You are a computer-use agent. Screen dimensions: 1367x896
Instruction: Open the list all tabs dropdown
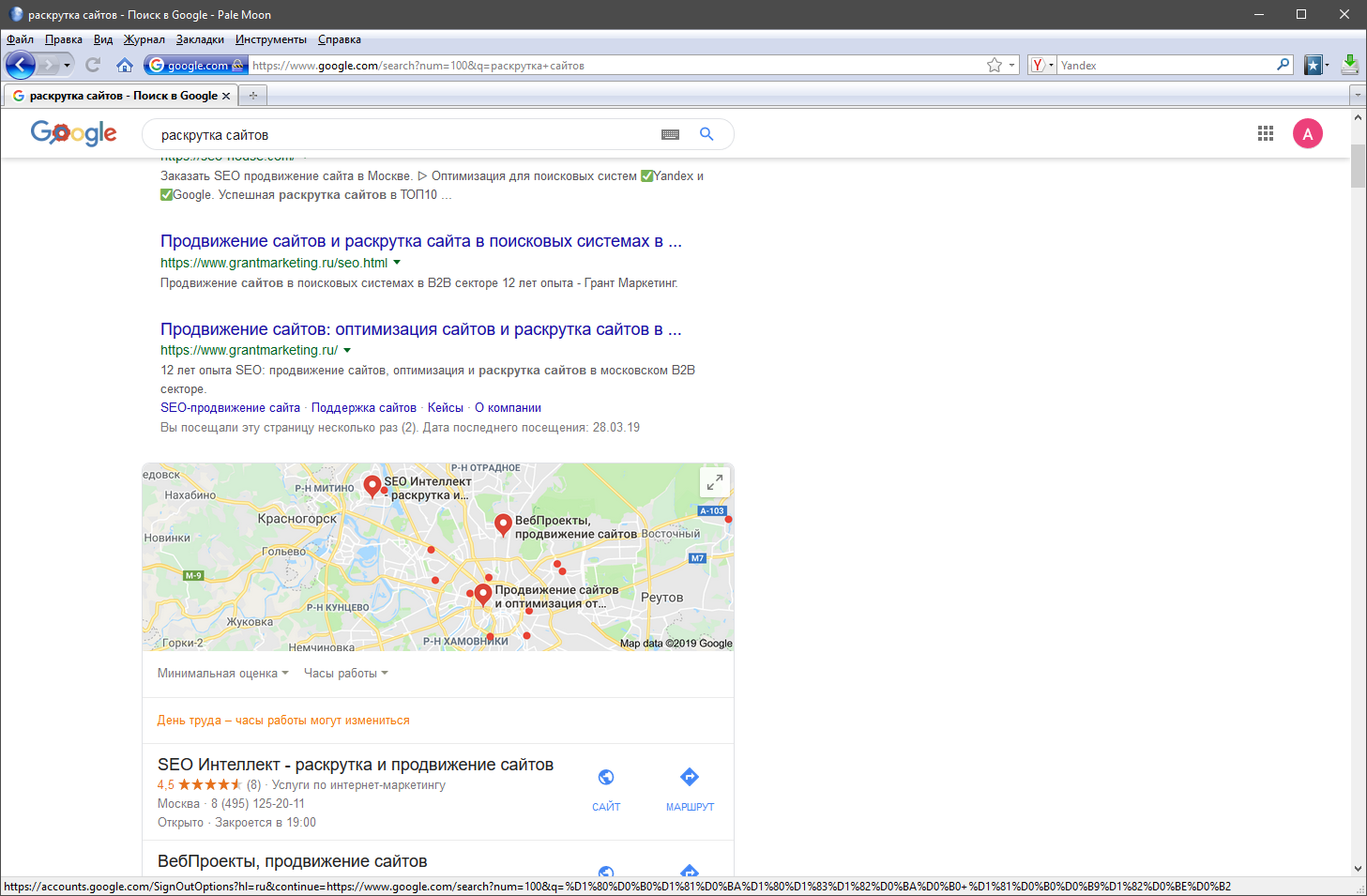(x=1357, y=96)
